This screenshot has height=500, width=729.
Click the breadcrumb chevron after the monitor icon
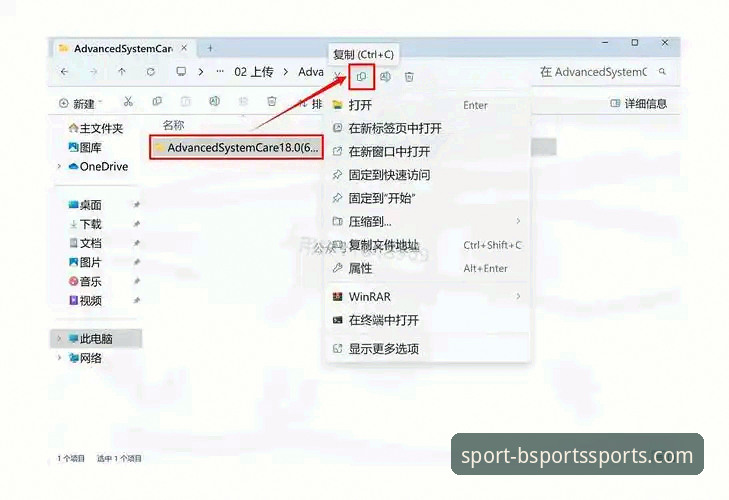[201, 72]
